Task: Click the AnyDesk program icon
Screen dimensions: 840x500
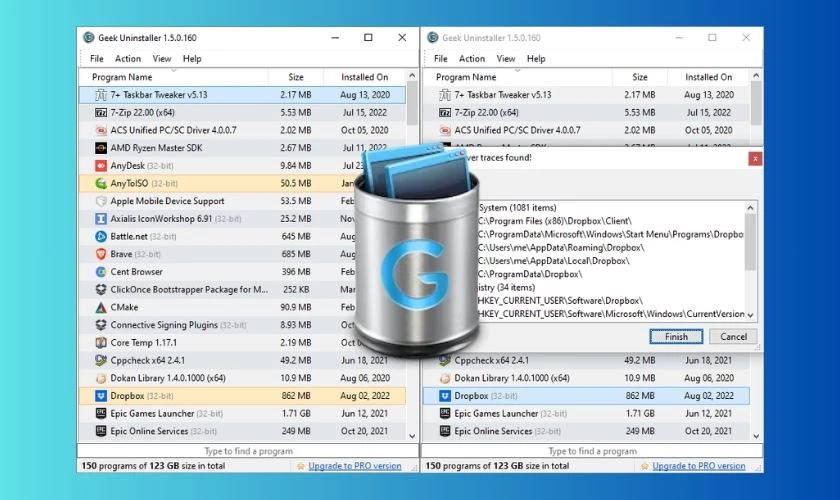Action: point(101,166)
